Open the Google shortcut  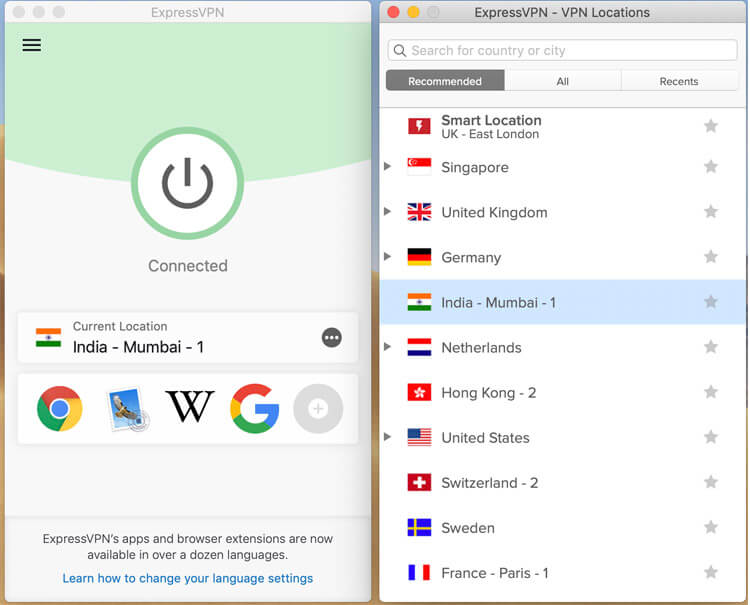coord(254,409)
